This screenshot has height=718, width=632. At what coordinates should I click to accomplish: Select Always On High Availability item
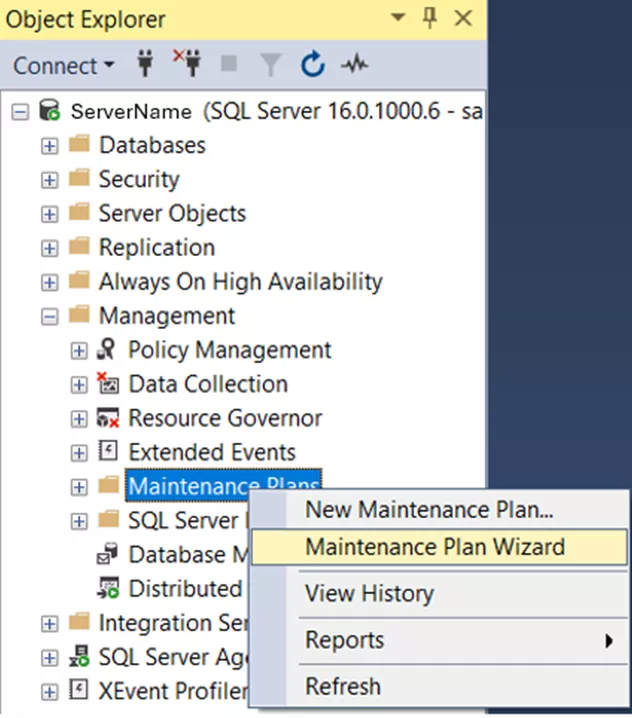tap(241, 282)
